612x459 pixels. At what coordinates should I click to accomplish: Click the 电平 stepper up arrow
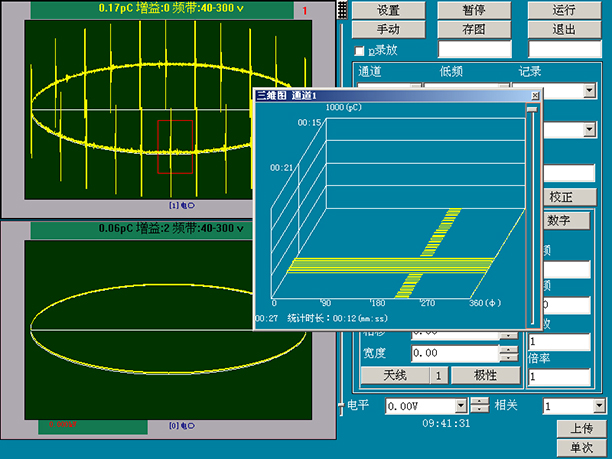tap(479, 402)
